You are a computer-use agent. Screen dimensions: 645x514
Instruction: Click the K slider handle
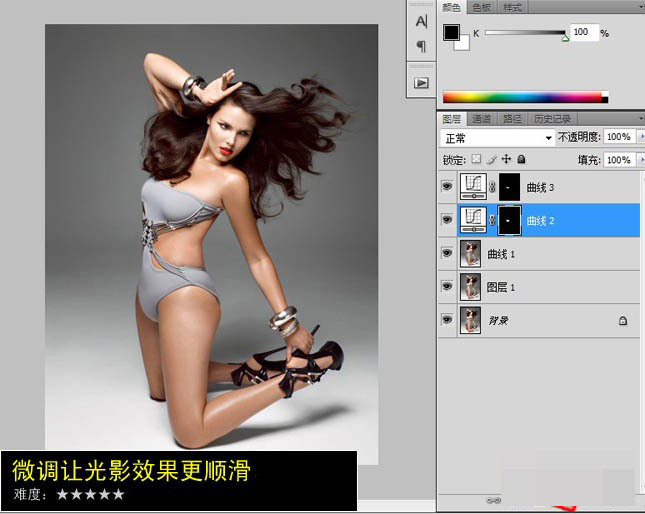coord(566,38)
